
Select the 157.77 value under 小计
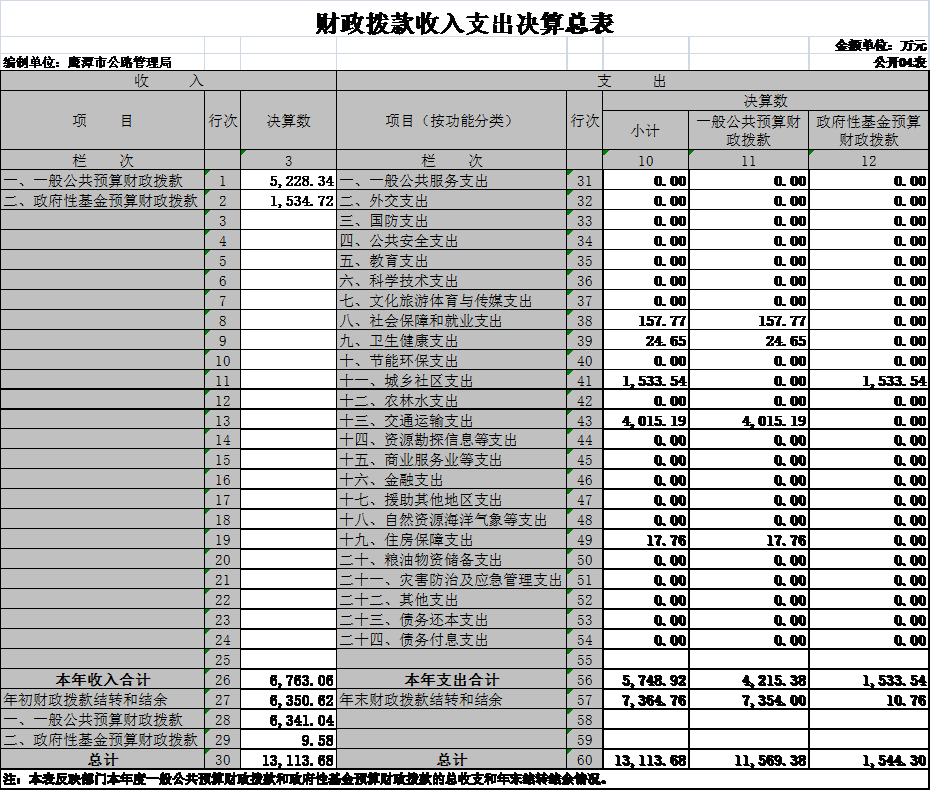click(663, 321)
